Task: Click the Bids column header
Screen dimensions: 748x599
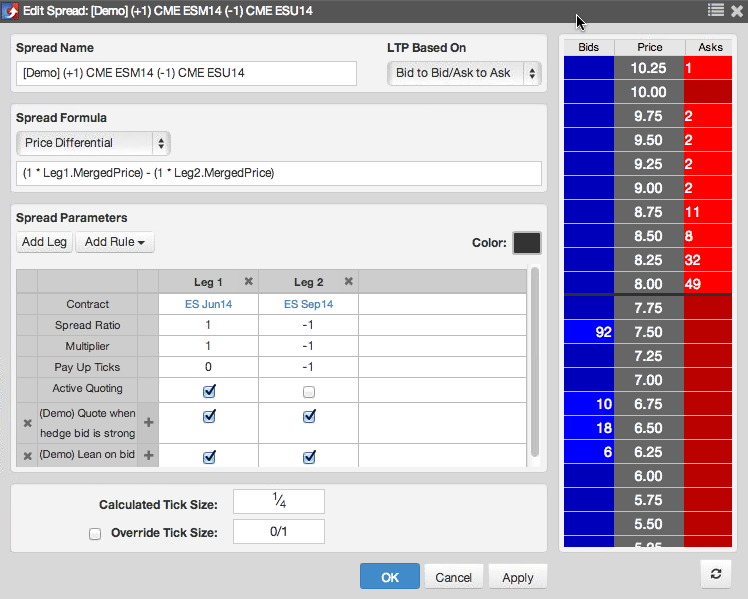Action: click(589, 47)
